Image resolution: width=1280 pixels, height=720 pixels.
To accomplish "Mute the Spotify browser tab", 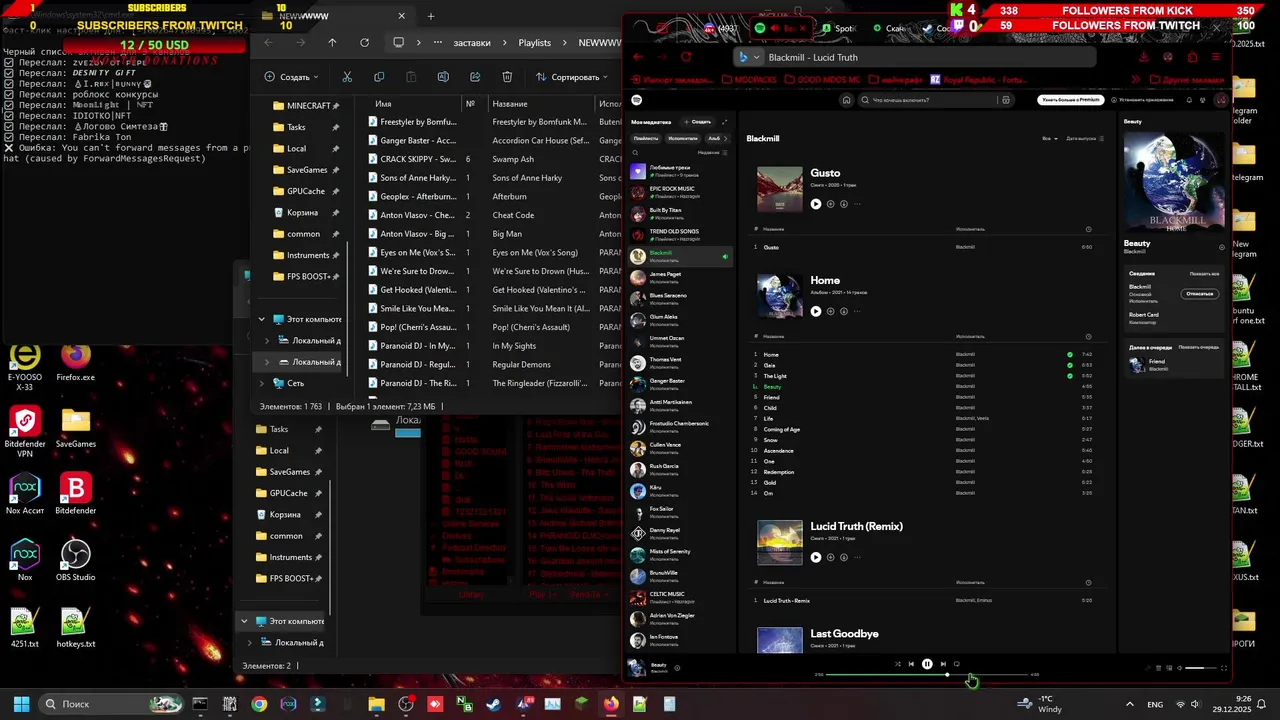I will point(775,28).
